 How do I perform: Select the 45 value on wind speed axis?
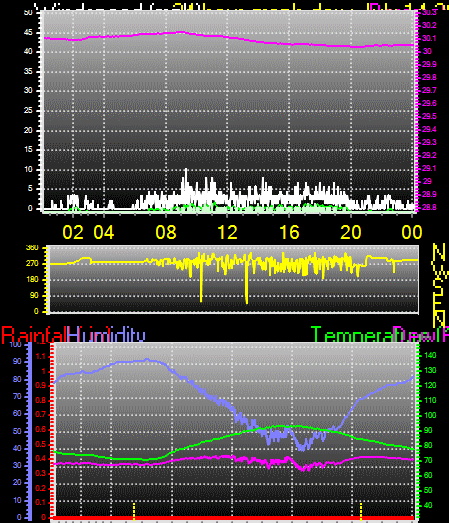[28, 32]
